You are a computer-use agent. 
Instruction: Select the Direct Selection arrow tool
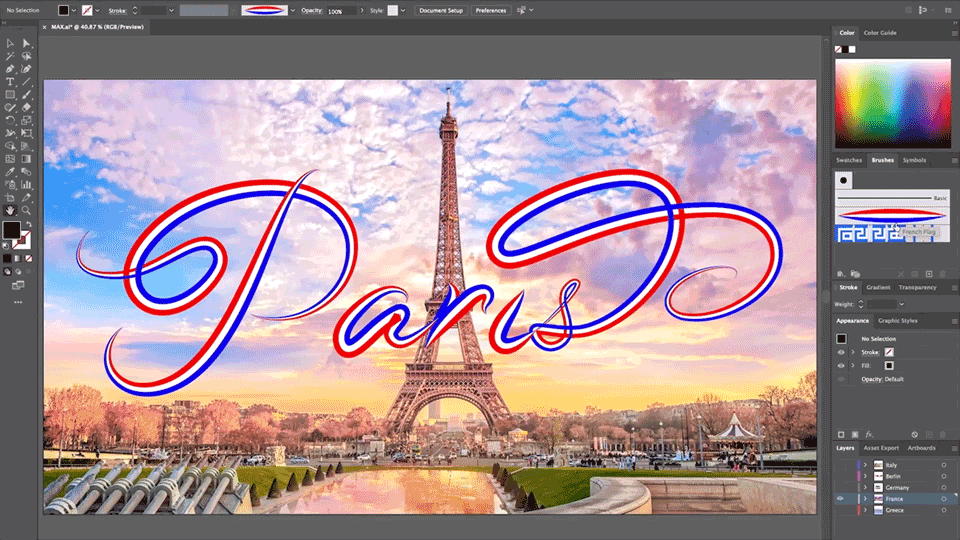(x=26, y=43)
